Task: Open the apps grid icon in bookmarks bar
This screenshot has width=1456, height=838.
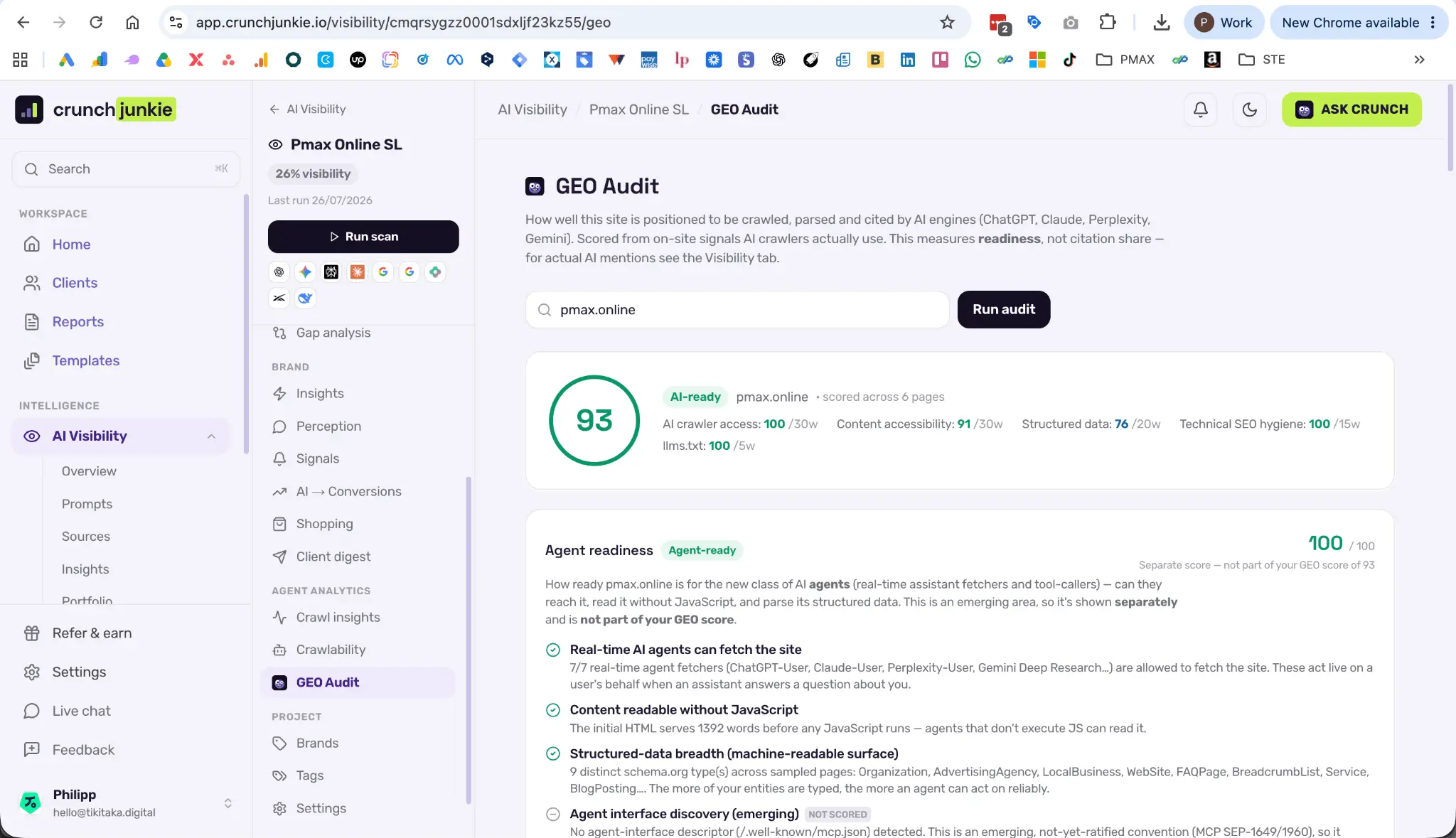Action: point(20,60)
